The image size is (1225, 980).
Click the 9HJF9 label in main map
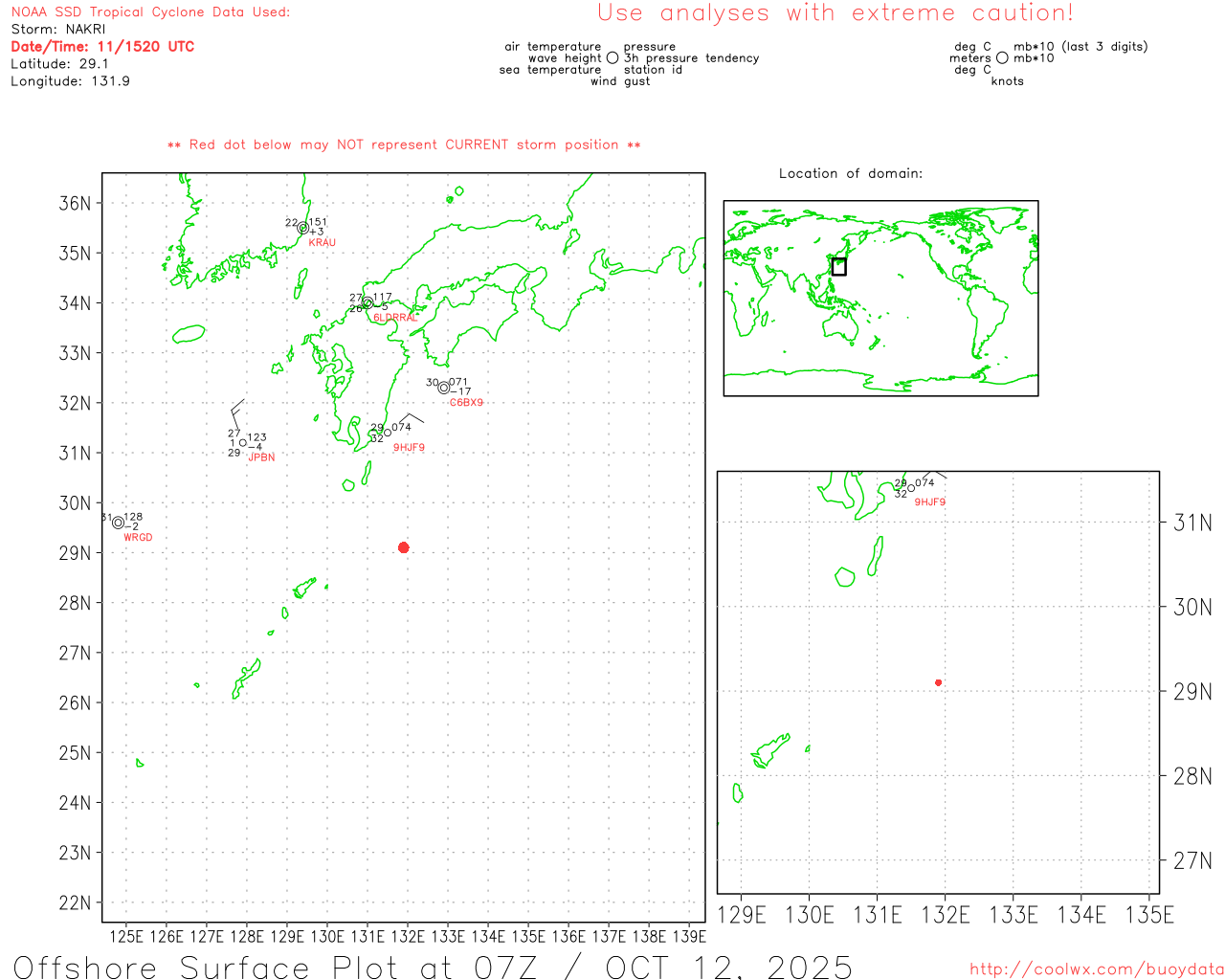click(409, 448)
